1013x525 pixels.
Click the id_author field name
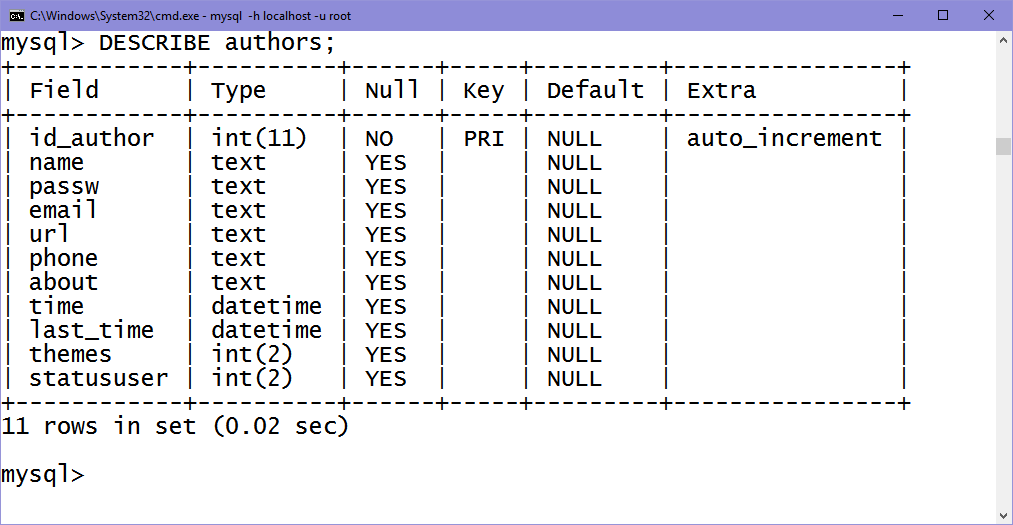(92, 138)
